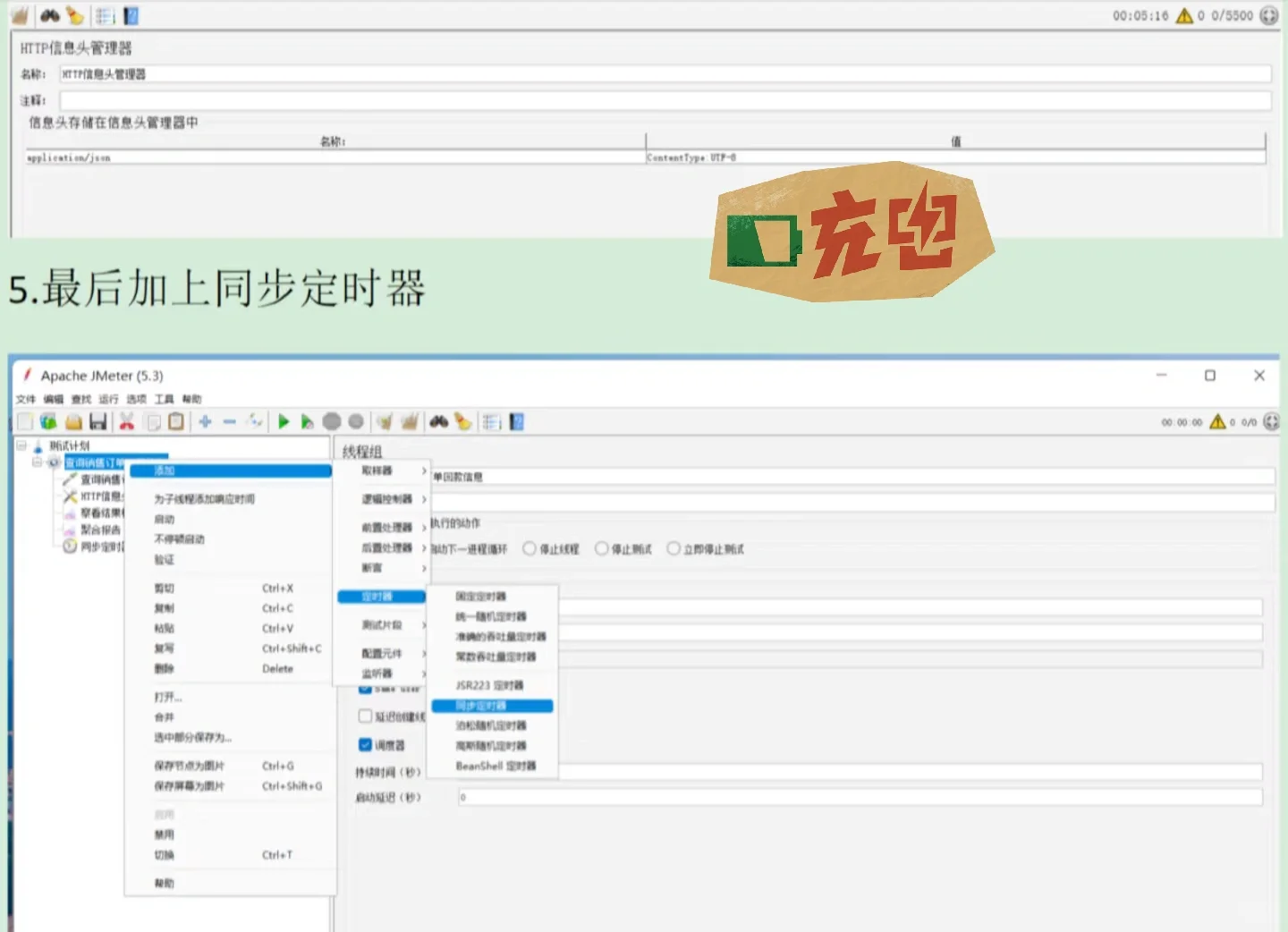1288x932 pixels.
Task: Click warning triangle beside 0/5500 counter
Action: click(1184, 15)
